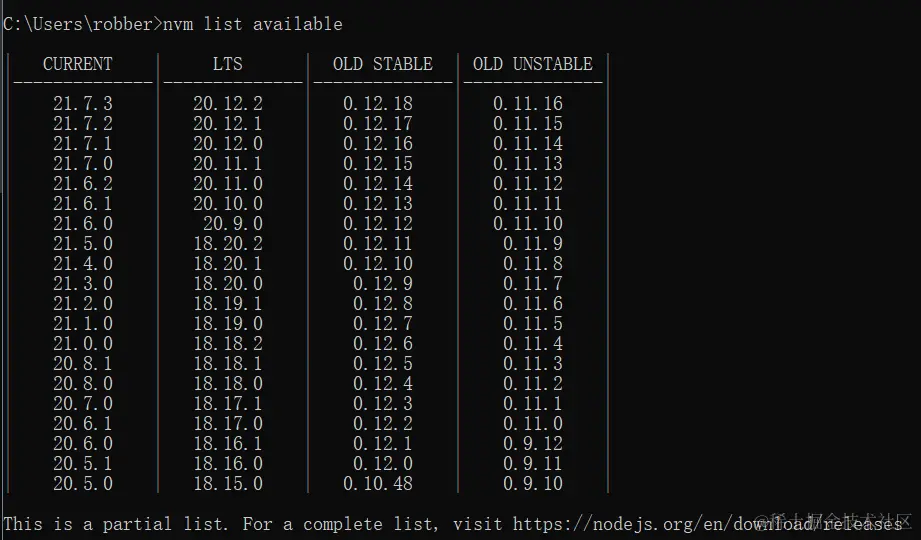The width and height of the screenshot is (921, 540).
Task: Select LTS version 18.16.1
Action: [x=228, y=444]
